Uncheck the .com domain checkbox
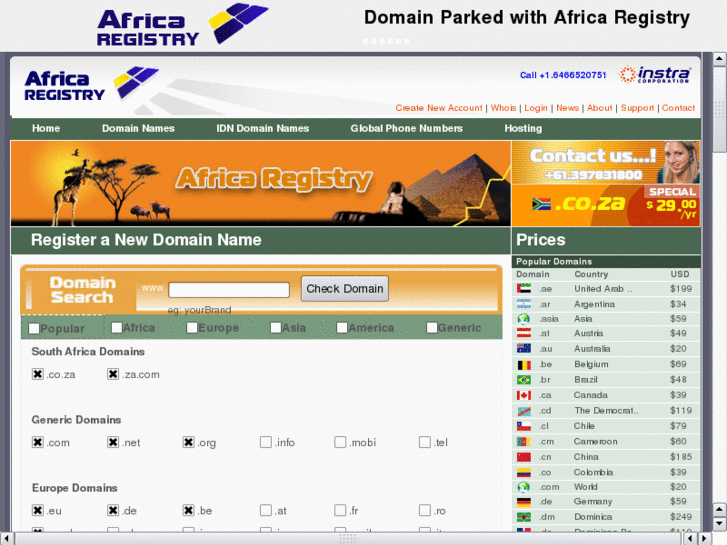Viewport: 727px width, 545px height. (38, 442)
